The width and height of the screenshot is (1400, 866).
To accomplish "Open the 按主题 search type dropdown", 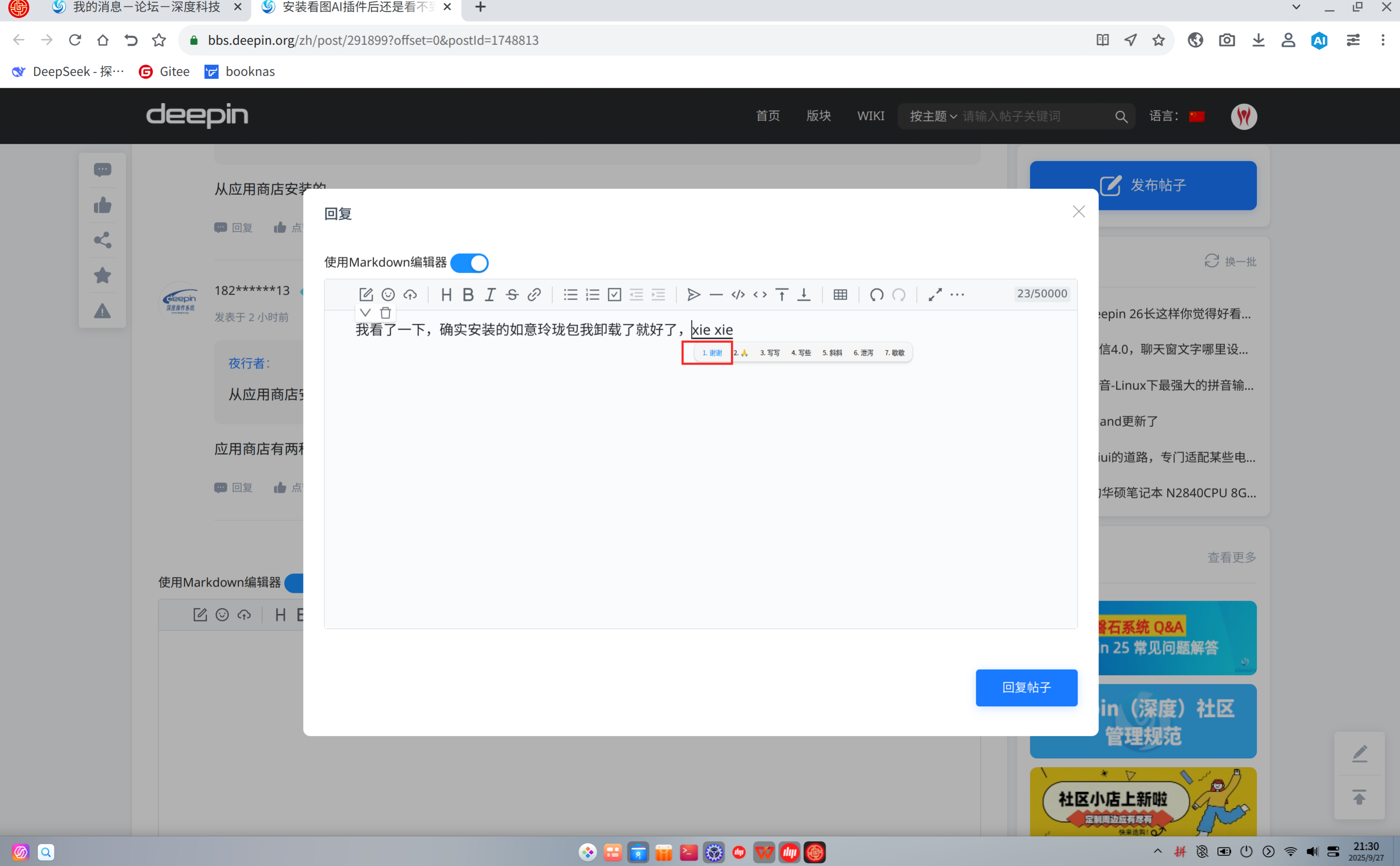I will click(x=933, y=116).
